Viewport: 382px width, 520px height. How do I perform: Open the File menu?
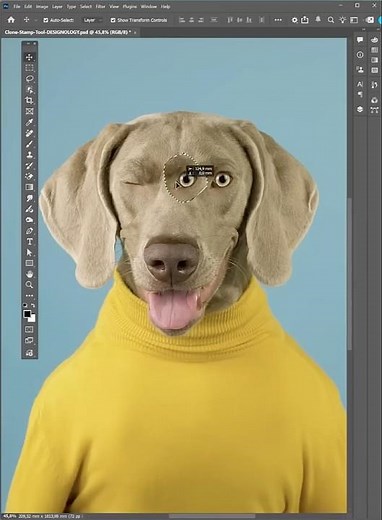17,6
